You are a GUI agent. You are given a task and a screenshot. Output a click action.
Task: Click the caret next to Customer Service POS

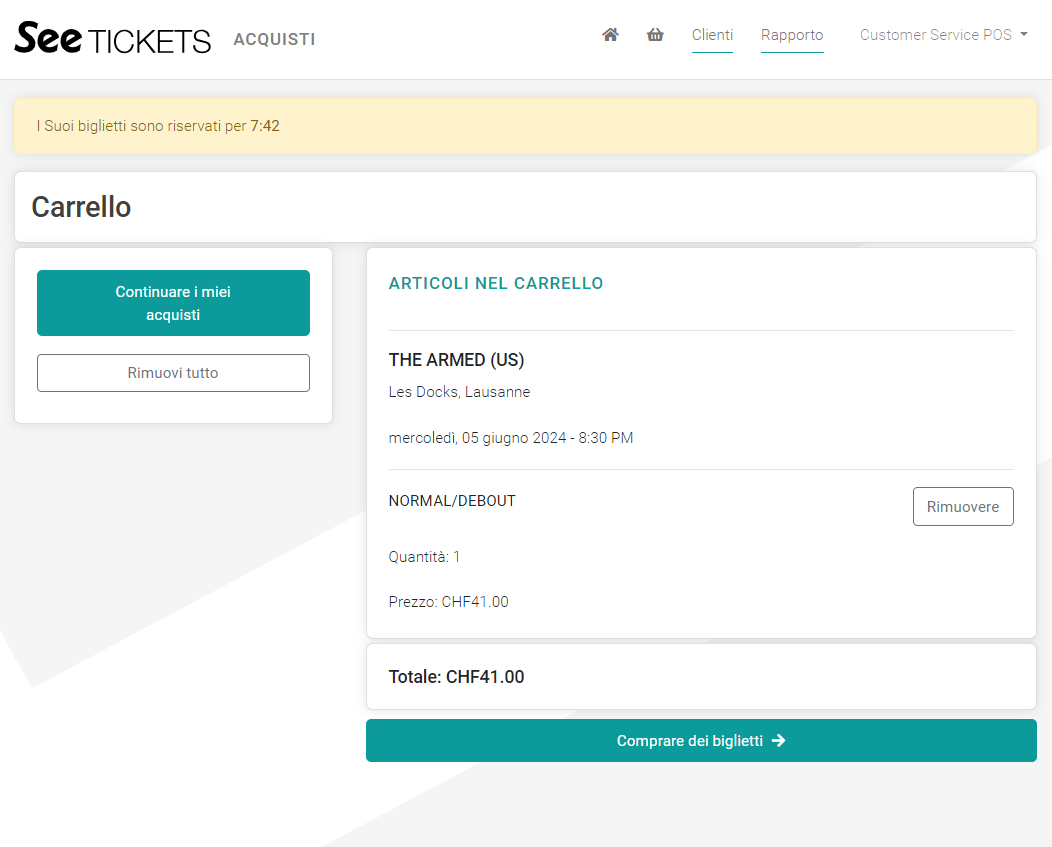1024,35
